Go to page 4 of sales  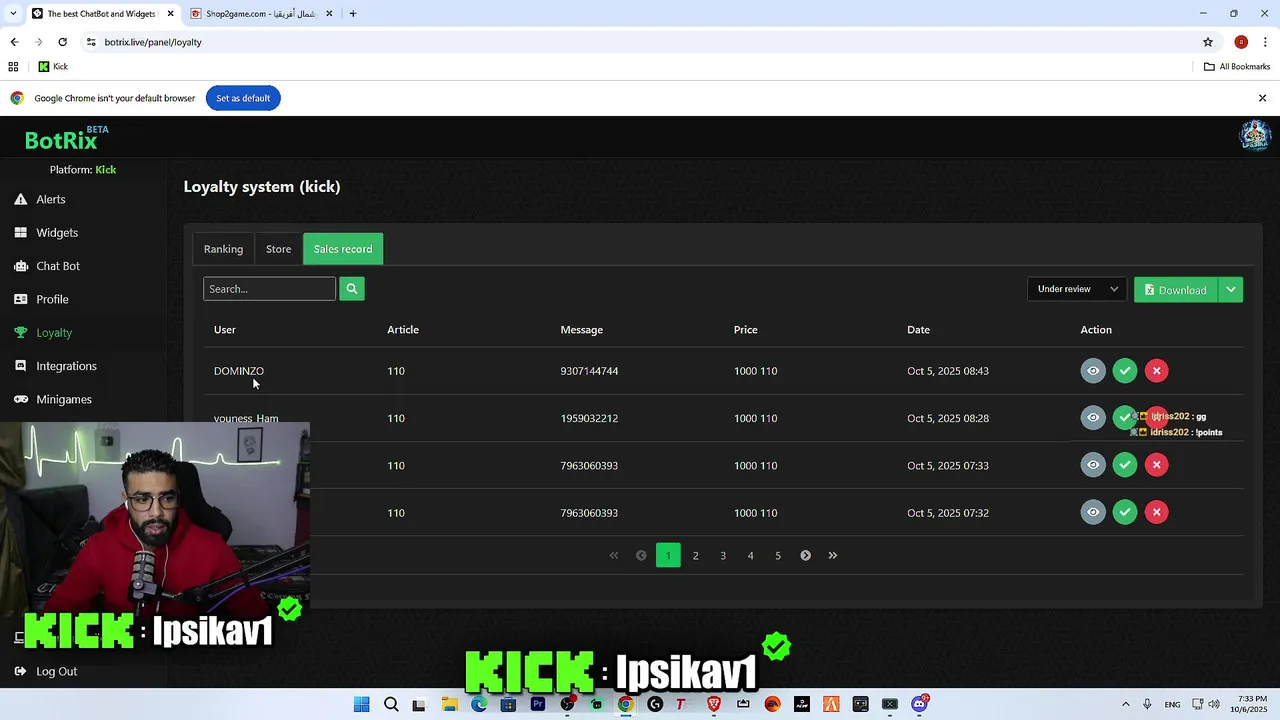click(750, 555)
